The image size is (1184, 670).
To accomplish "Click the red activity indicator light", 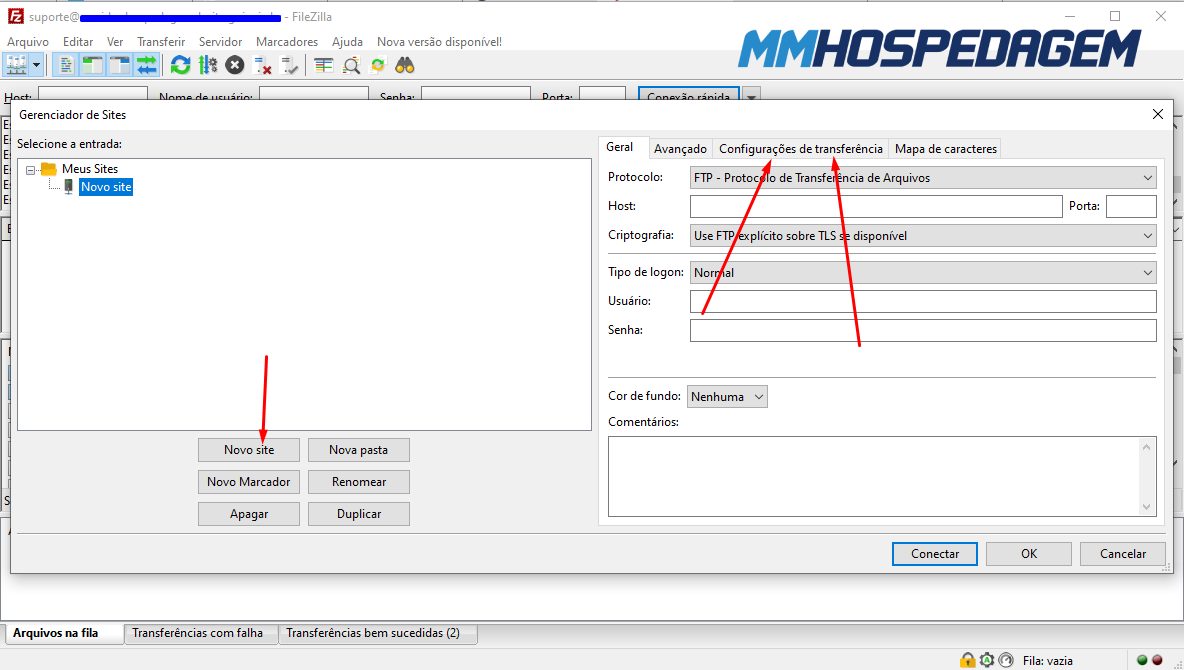I will pyautogui.click(x=1157, y=660).
